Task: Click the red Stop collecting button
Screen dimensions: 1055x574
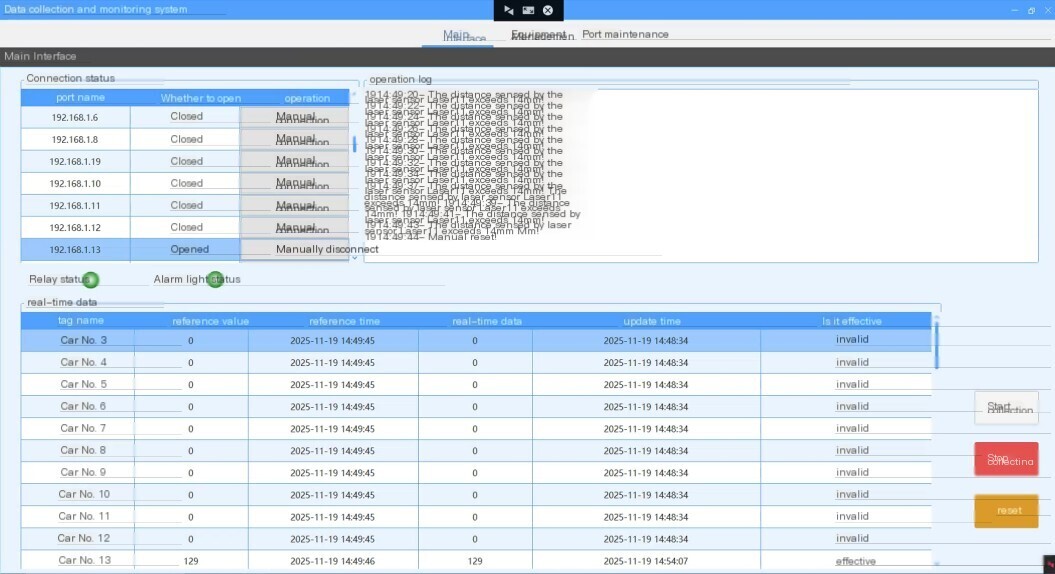Action: click(1007, 459)
